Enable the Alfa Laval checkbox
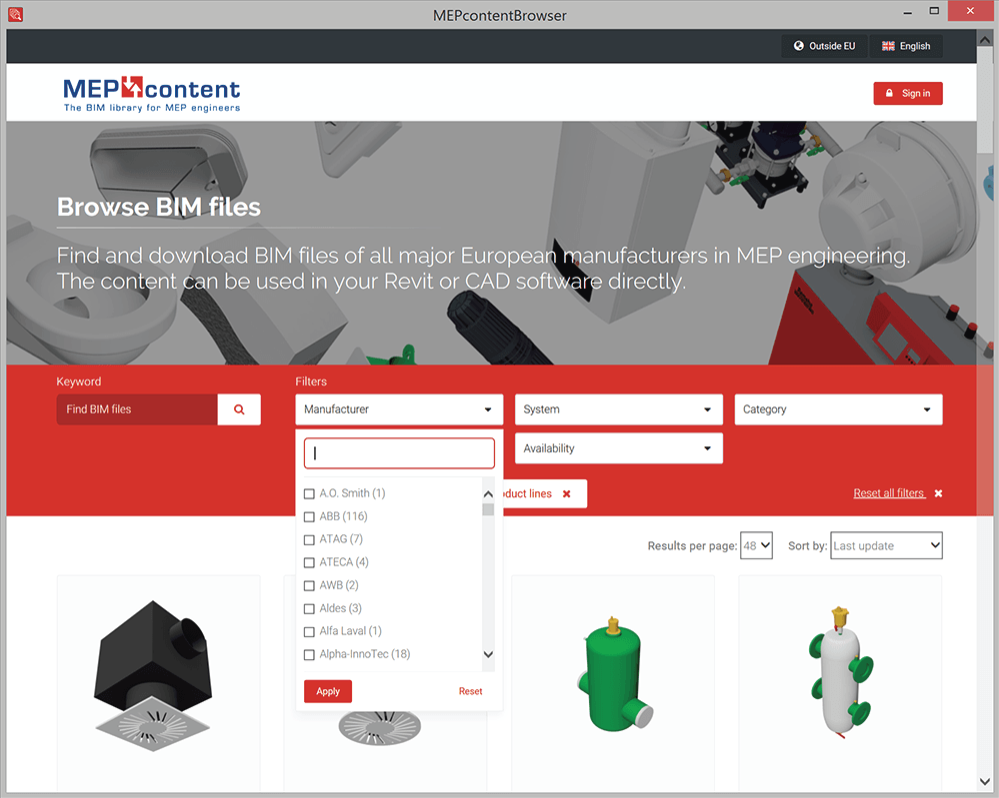The height and width of the screenshot is (798, 999). pyautogui.click(x=309, y=632)
